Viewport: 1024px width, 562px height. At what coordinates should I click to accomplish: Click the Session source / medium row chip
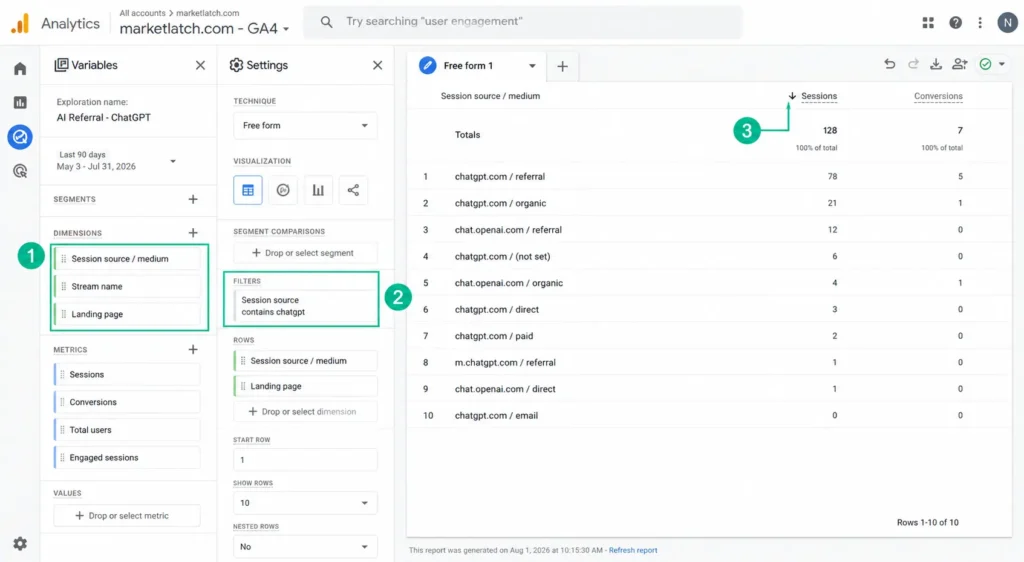(x=305, y=361)
